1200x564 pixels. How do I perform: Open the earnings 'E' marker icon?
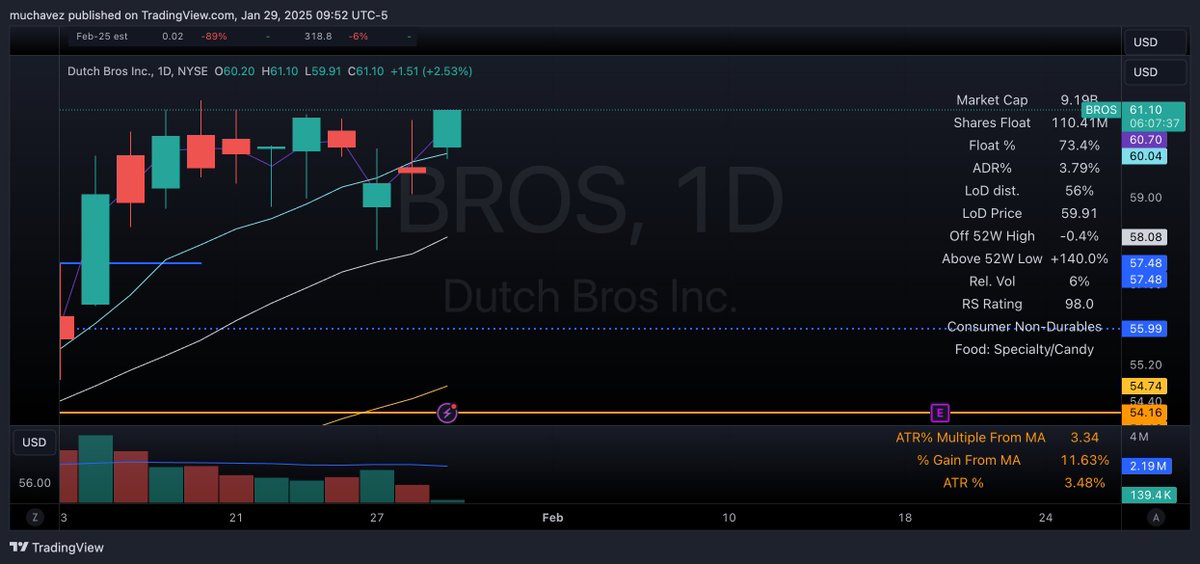click(939, 412)
